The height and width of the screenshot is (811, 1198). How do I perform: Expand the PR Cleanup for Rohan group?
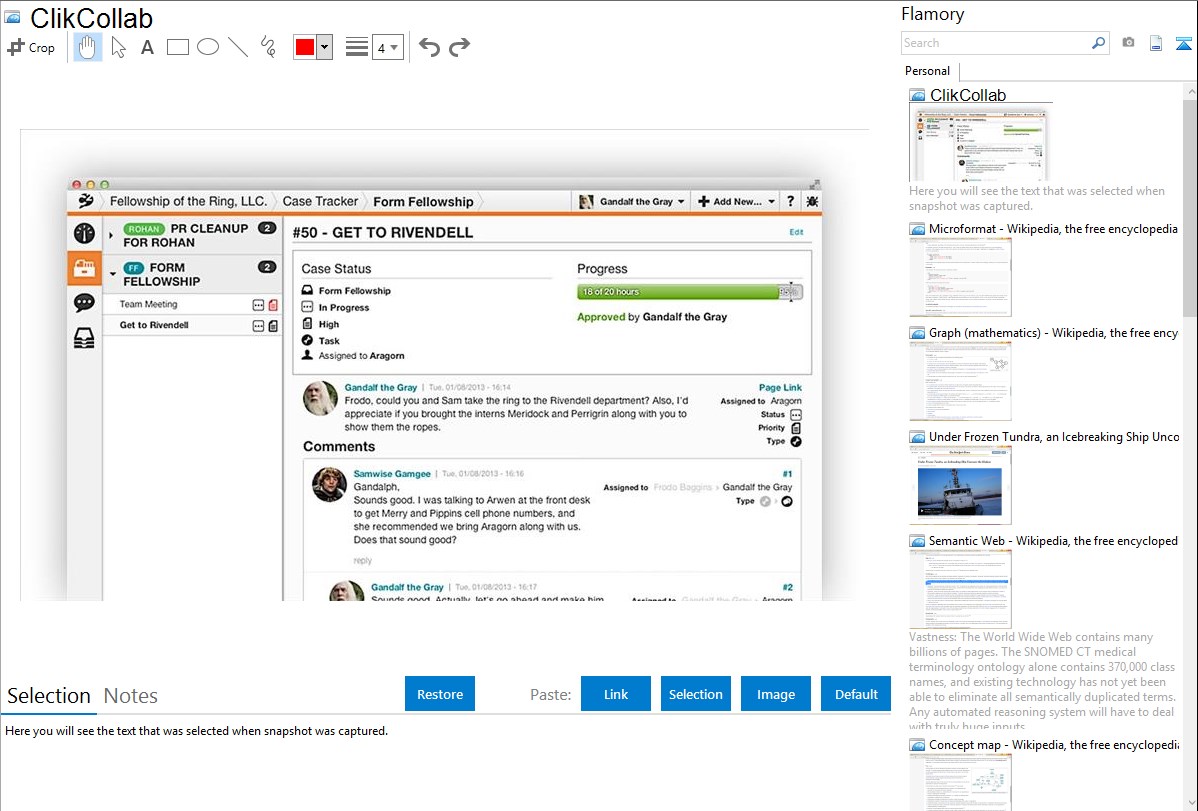click(x=112, y=235)
